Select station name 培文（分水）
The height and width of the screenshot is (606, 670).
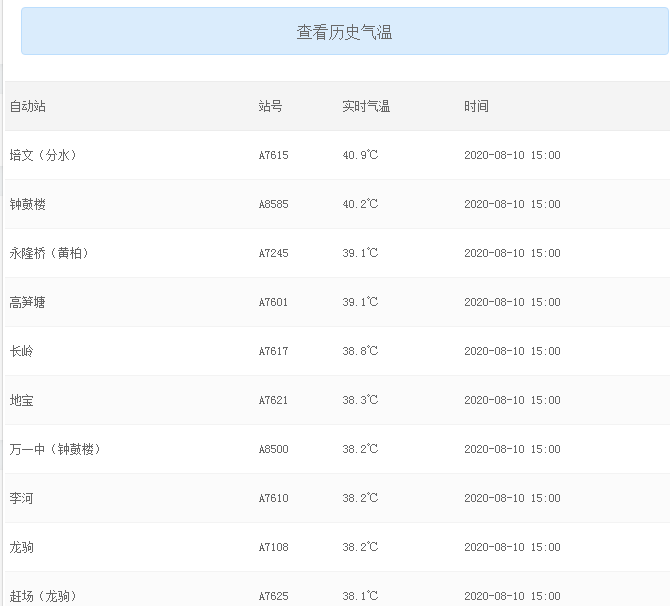(x=43, y=155)
